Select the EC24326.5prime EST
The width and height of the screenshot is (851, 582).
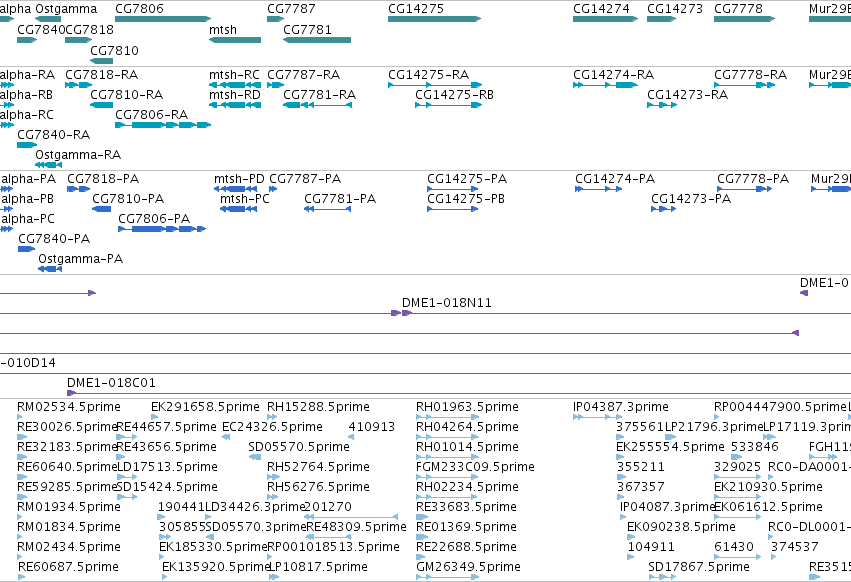tap(226, 437)
